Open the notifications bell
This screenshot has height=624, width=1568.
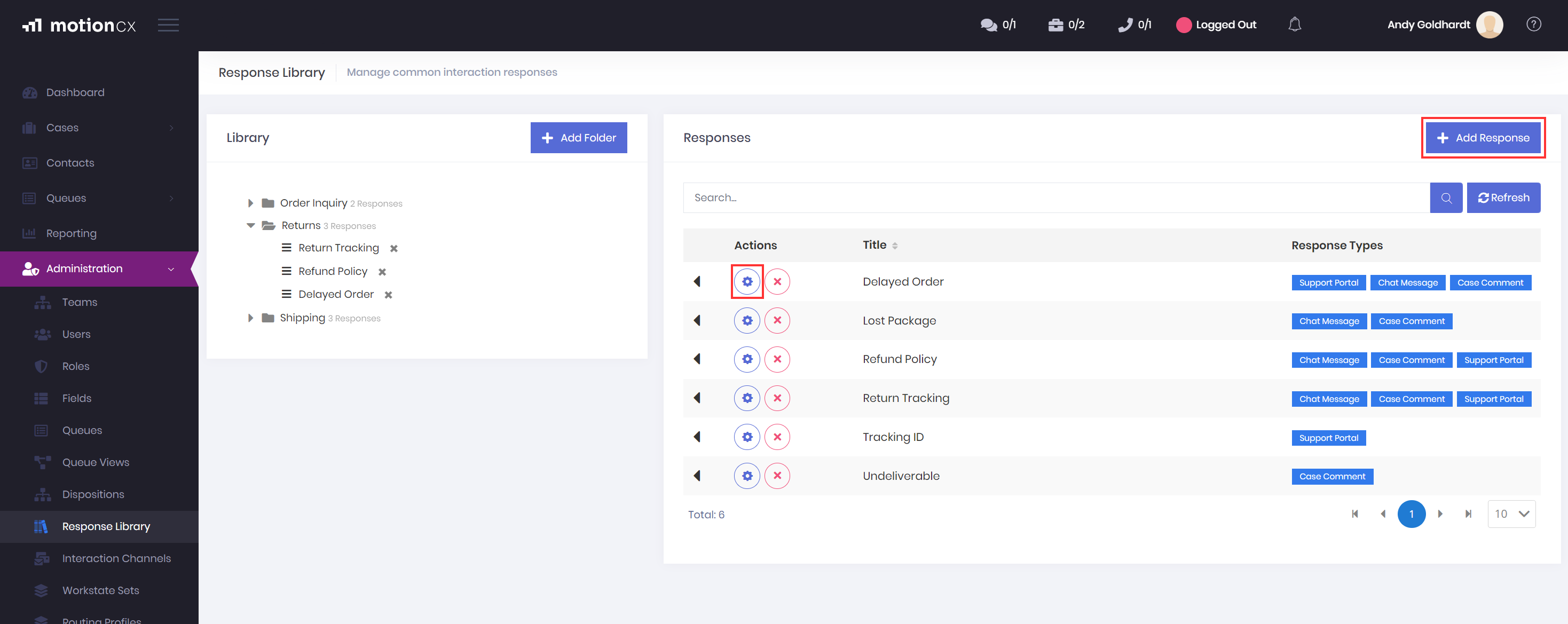click(1295, 25)
